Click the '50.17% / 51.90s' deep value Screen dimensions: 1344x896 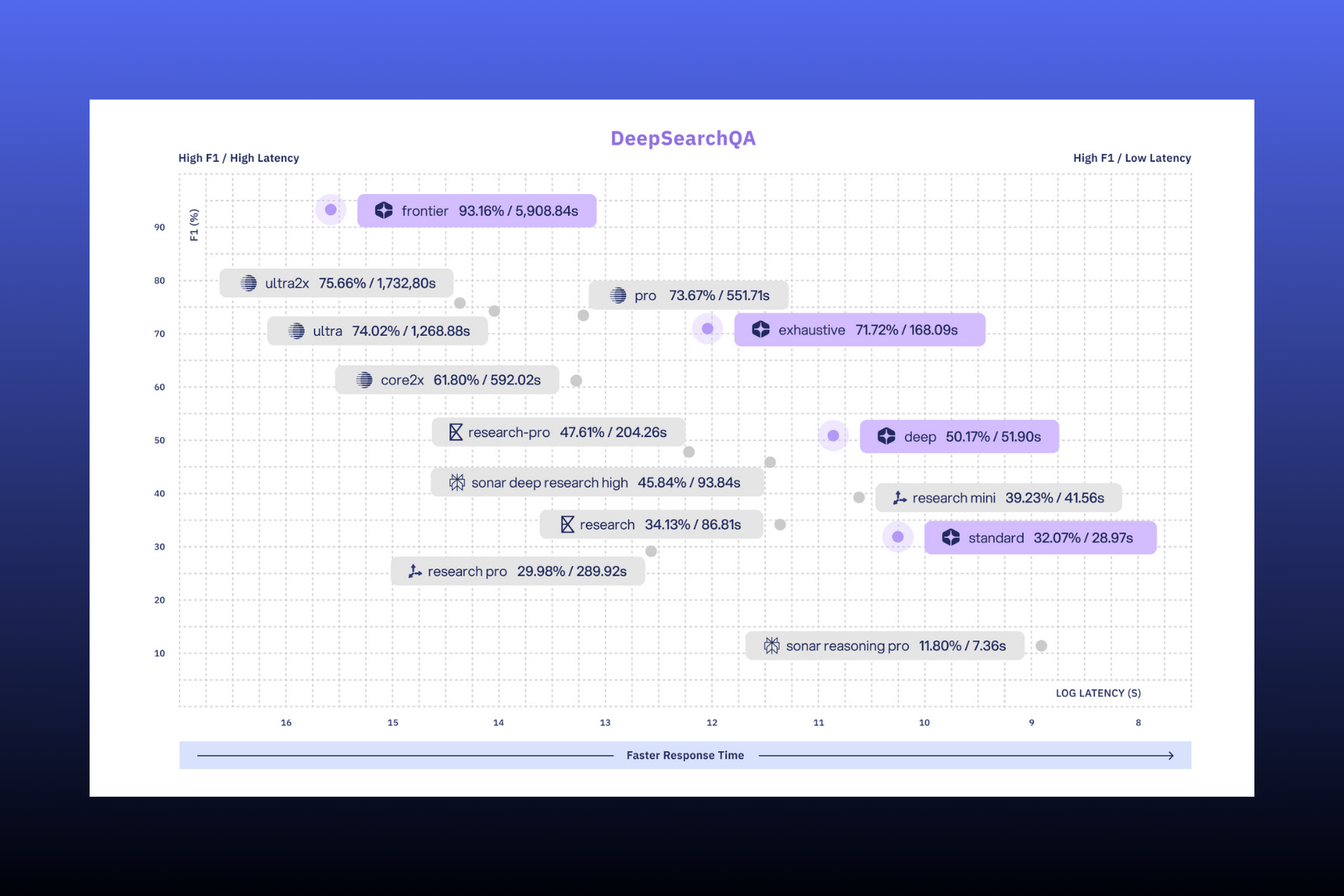tap(993, 436)
